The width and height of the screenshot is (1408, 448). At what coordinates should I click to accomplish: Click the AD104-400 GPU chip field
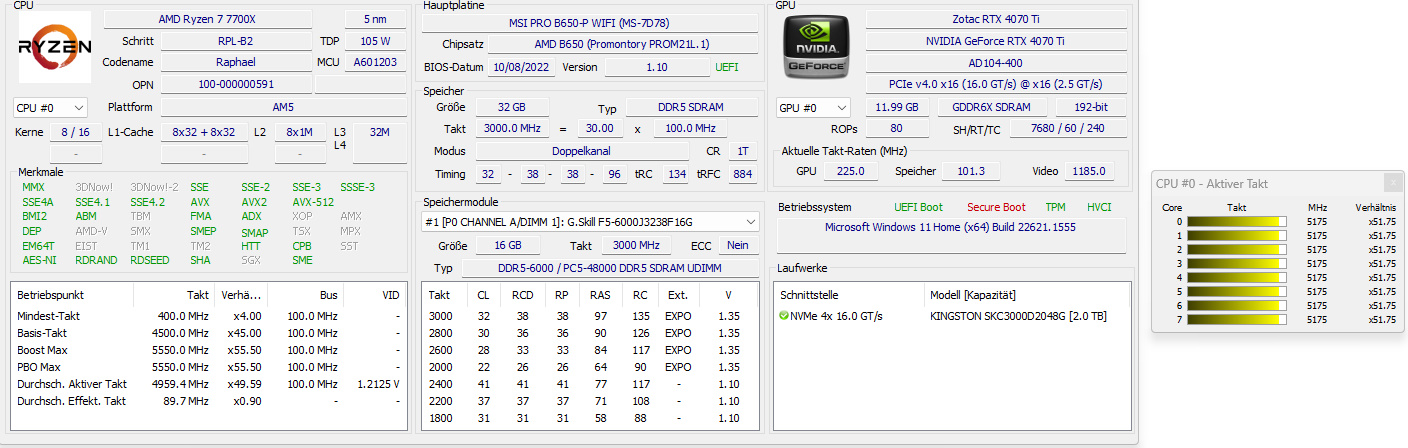[x=995, y=62]
